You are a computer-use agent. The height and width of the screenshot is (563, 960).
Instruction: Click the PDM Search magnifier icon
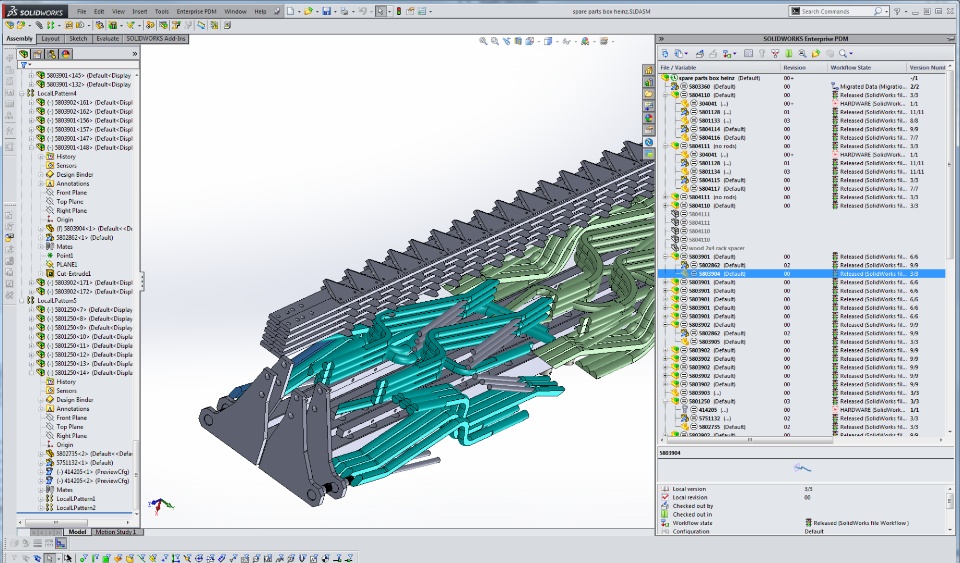tap(843, 54)
